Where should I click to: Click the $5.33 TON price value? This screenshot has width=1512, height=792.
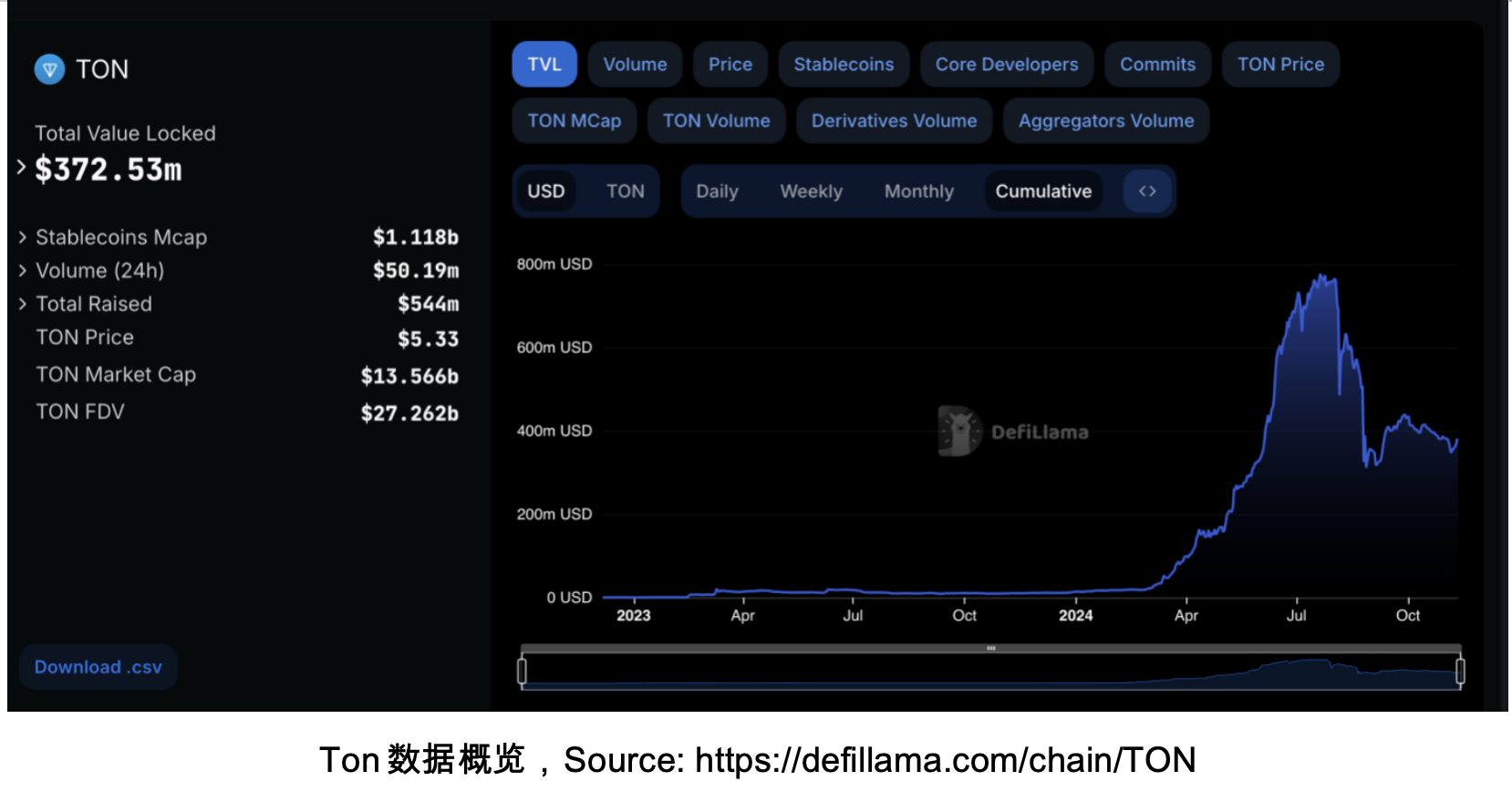pyautogui.click(x=428, y=339)
